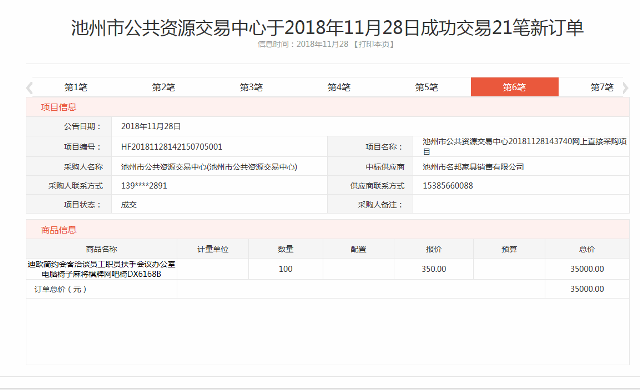Click the unit price 350.00
Screen dimensions: 640x390
pos(434,269)
